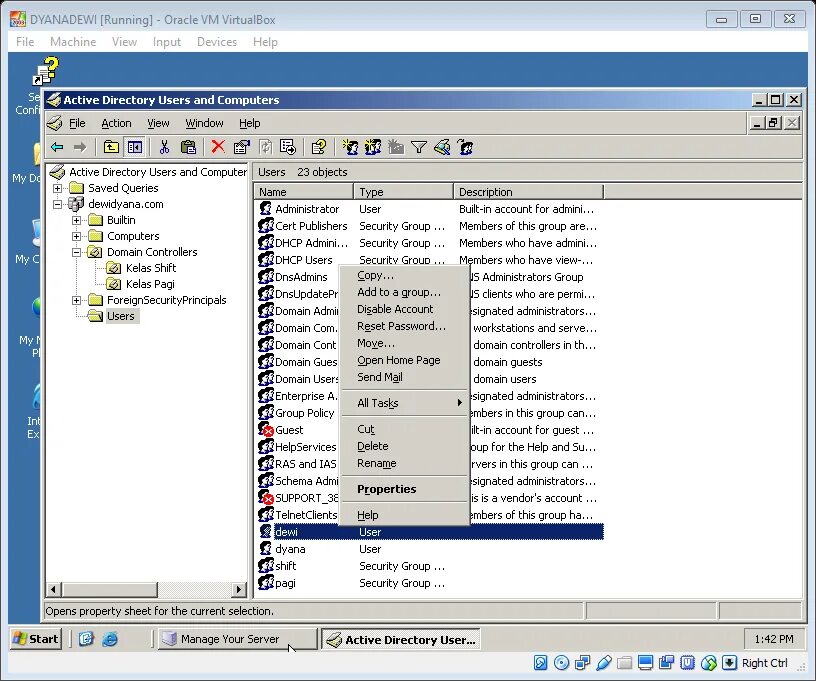Viewport: 816px width, 681px height.
Task: Click the Properties toolbar icon
Action: [x=241, y=148]
